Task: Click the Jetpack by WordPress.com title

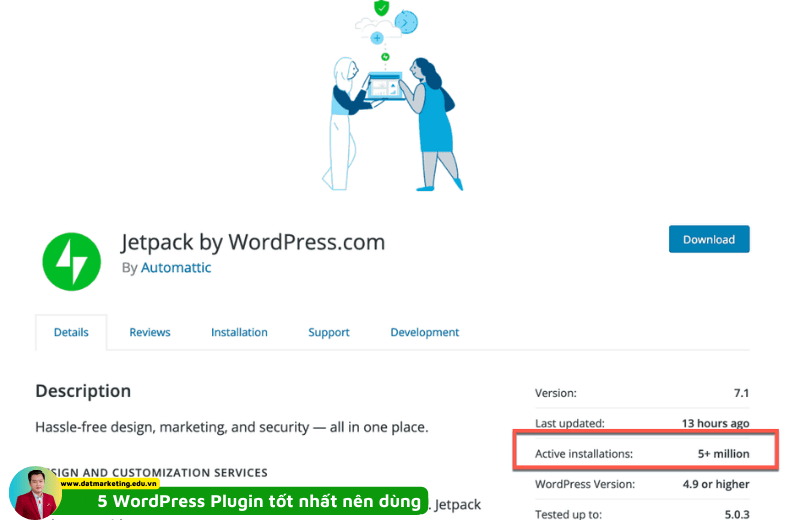Action: tap(253, 242)
